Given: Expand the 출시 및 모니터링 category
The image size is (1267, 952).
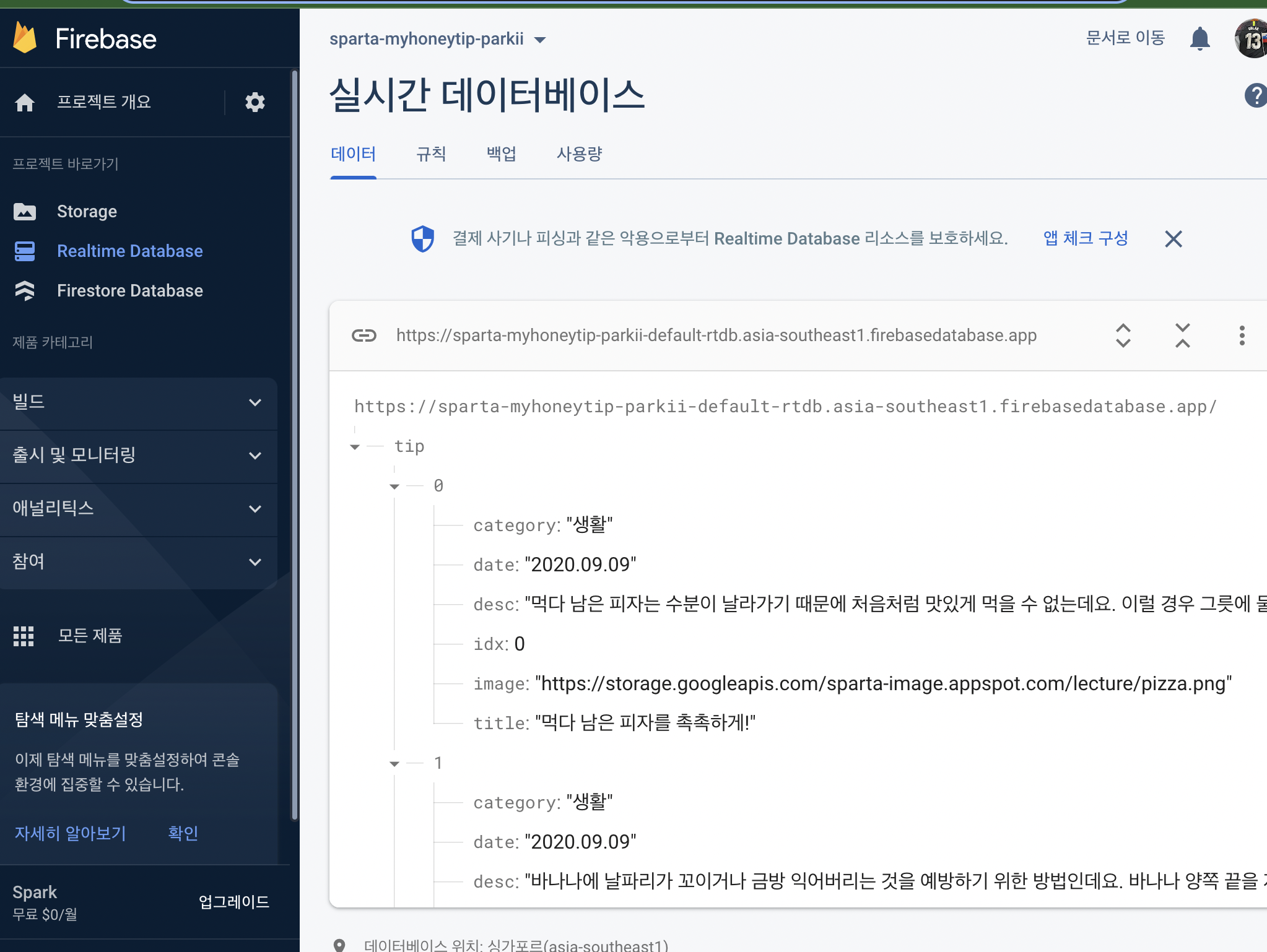Looking at the screenshot, I should tap(139, 456).
